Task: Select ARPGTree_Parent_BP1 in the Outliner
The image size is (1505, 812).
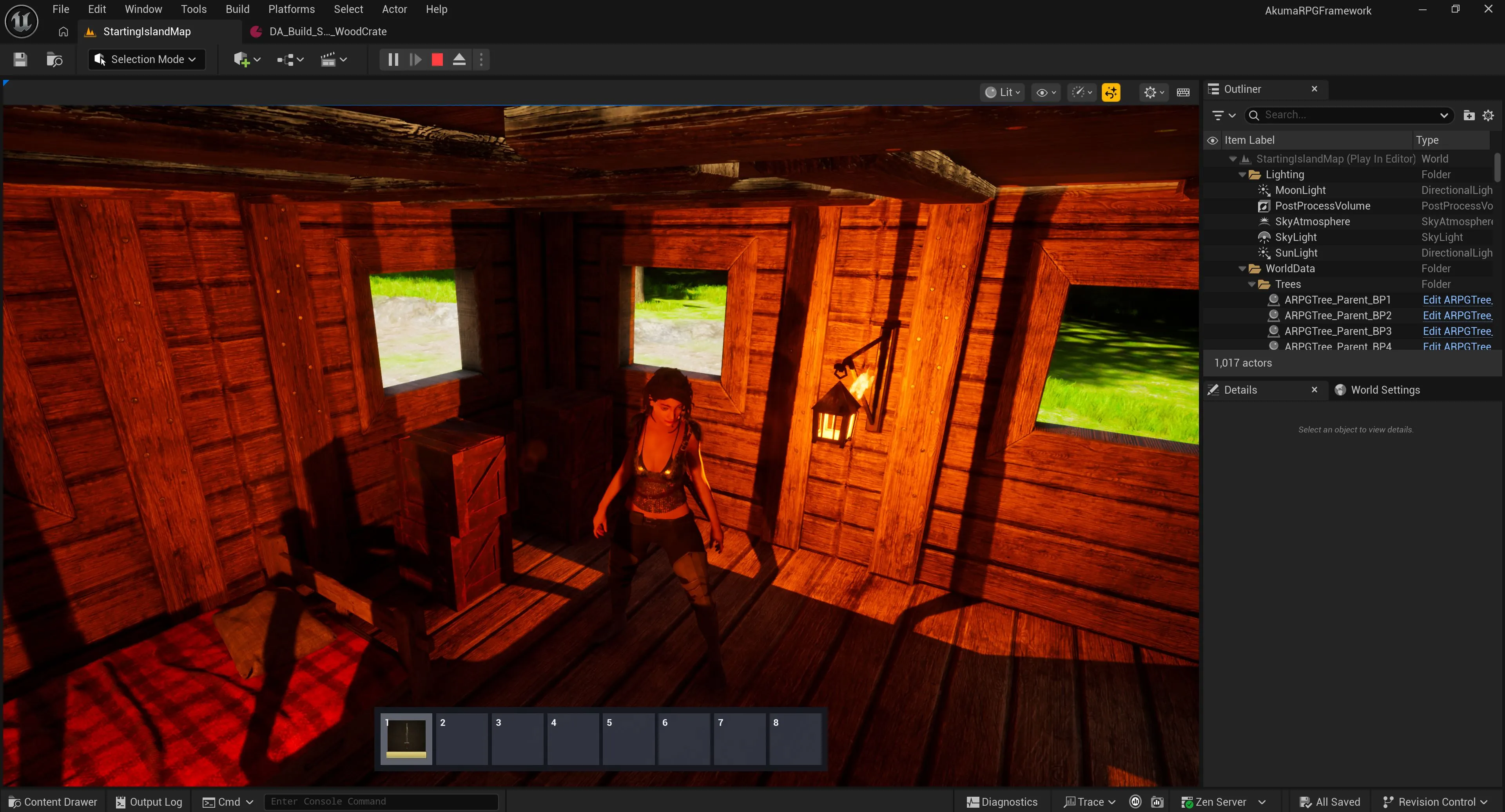Action: pyautogui.click(x=1337, y=300)
